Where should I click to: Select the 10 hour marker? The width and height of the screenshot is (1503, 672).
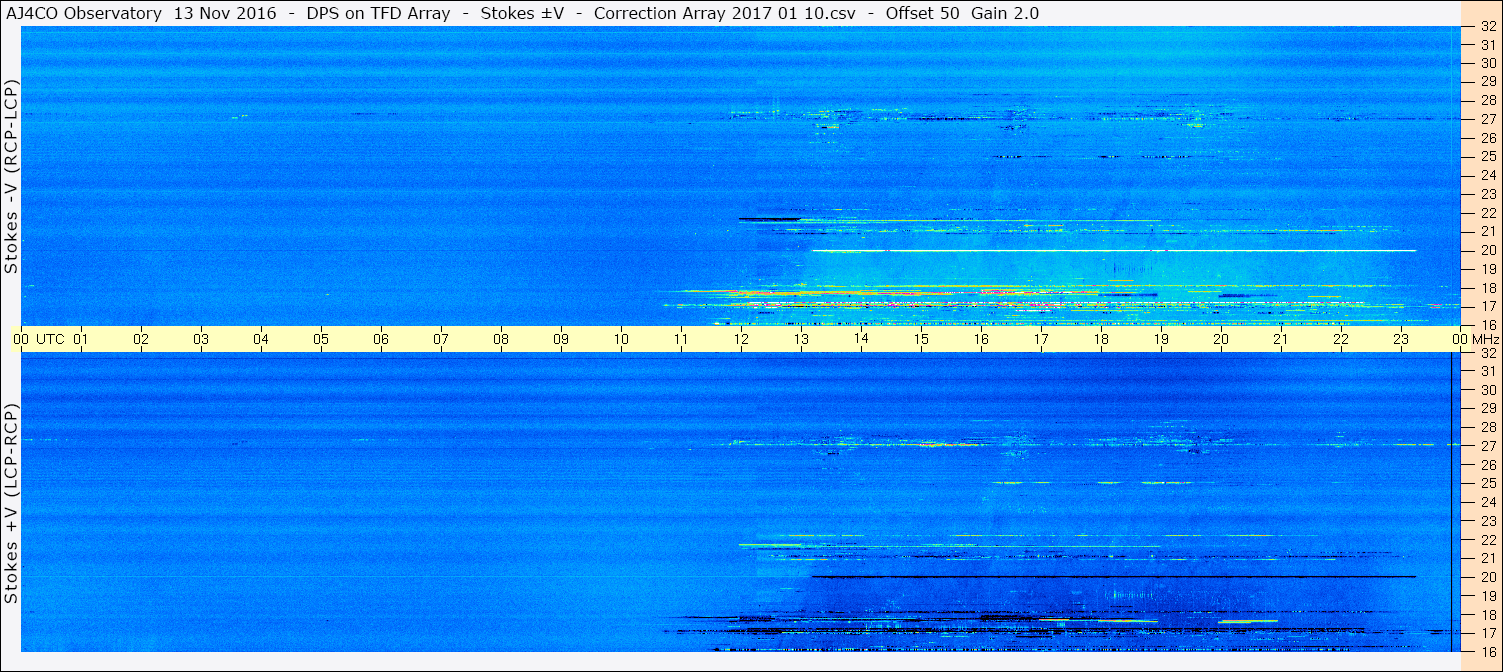pos(621,340)
